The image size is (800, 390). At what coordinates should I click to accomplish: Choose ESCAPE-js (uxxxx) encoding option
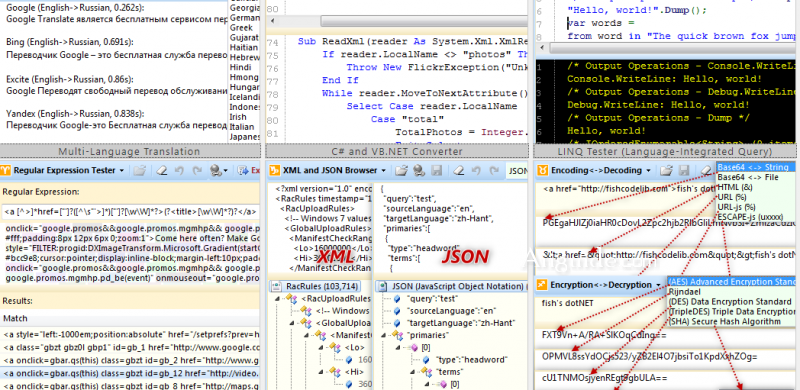756,217
